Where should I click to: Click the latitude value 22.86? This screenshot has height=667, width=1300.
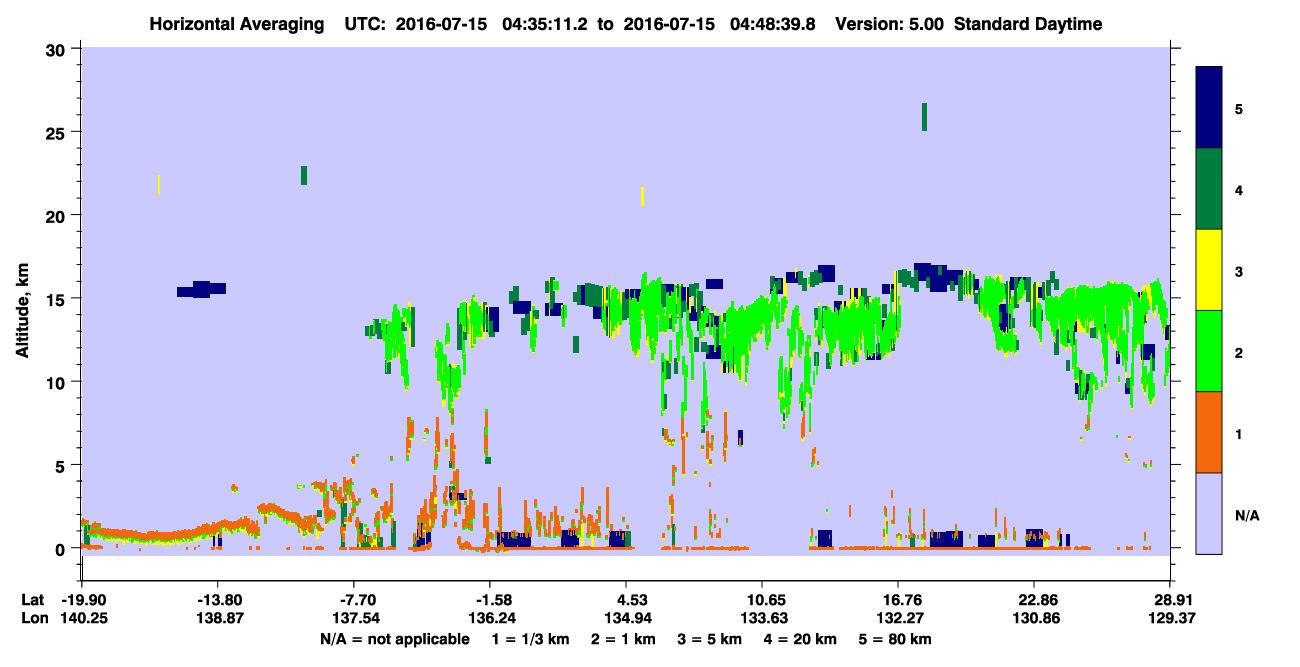(1033, 600)
